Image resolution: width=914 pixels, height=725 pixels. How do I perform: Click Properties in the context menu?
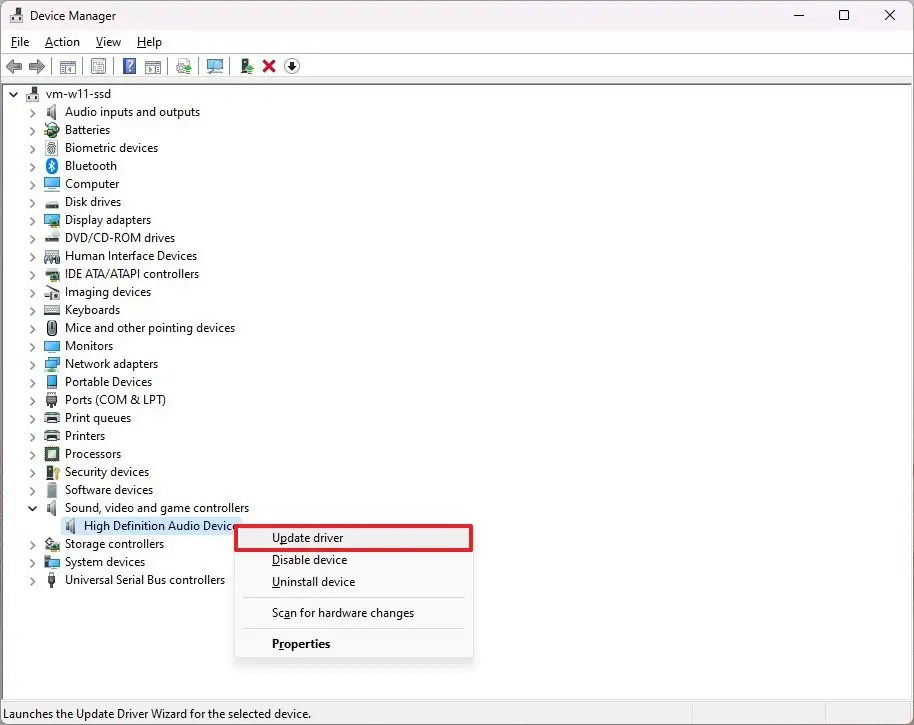click(301, 644)
